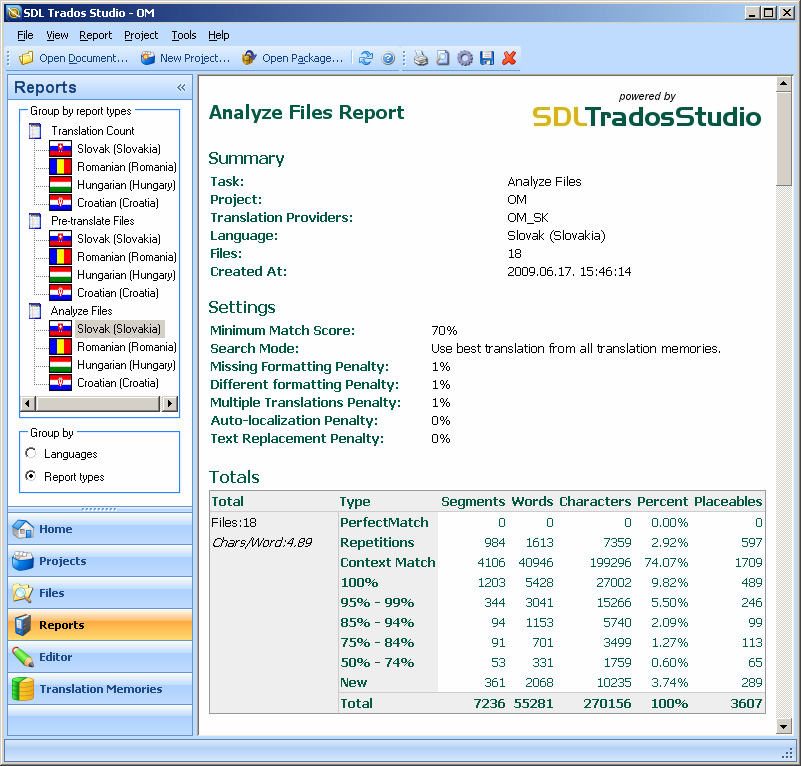Switch to the Translation Memories view

[x=100, y=689]
